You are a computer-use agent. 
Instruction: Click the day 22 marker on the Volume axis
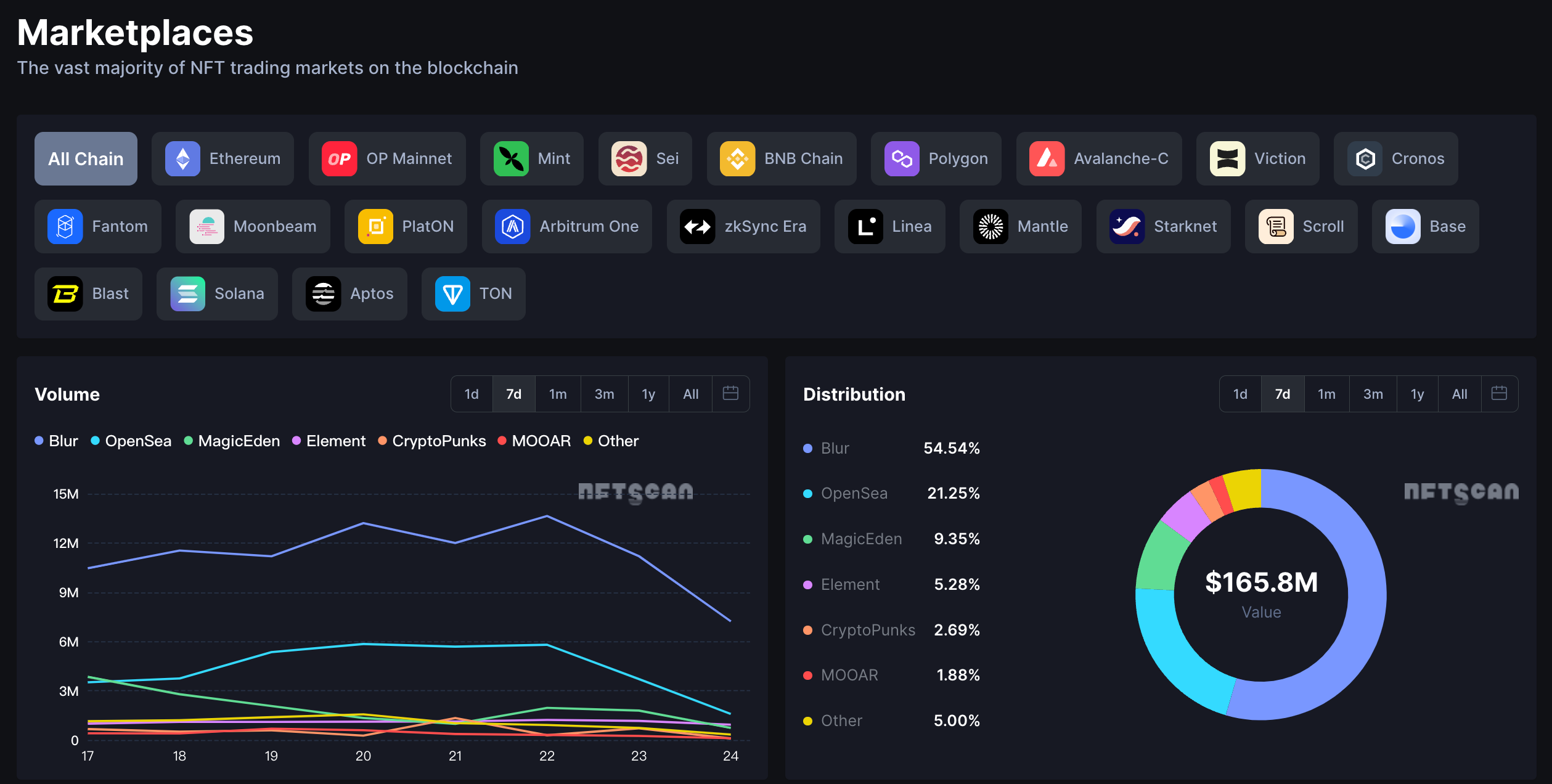pyautogui.click(x=547, y=756)
